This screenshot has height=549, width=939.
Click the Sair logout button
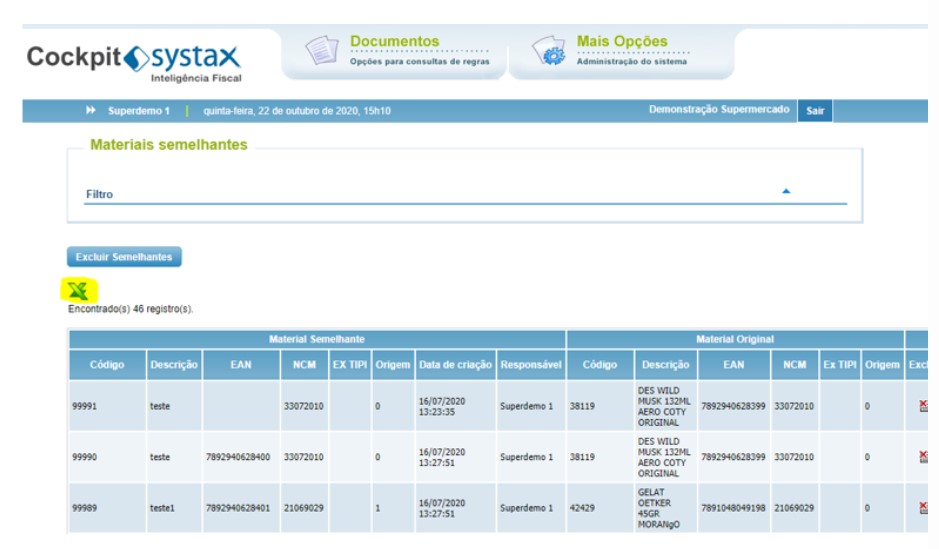pos(815,111)
